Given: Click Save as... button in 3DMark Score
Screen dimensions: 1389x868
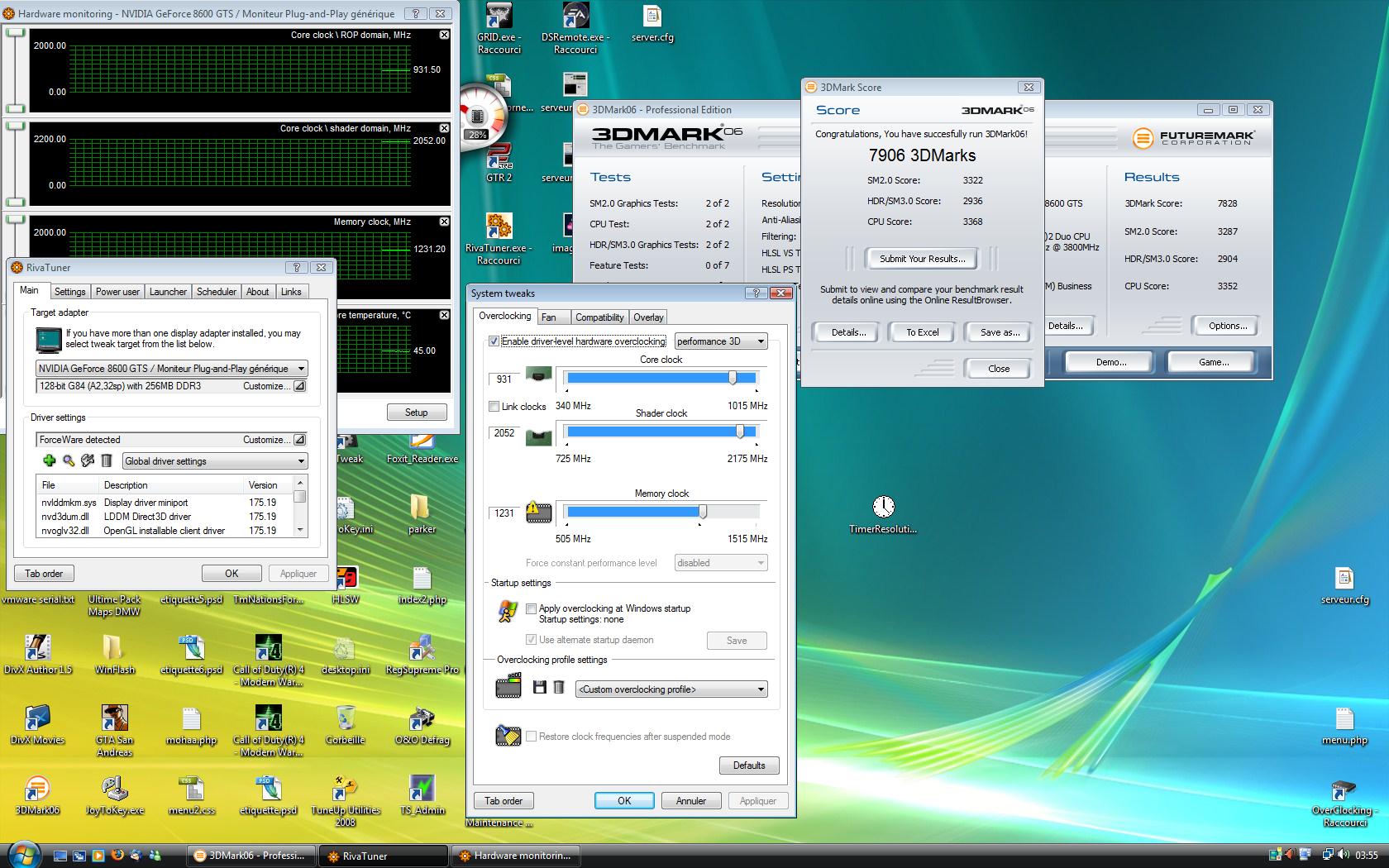Looking at the screenshot, I should point(1000,332).
